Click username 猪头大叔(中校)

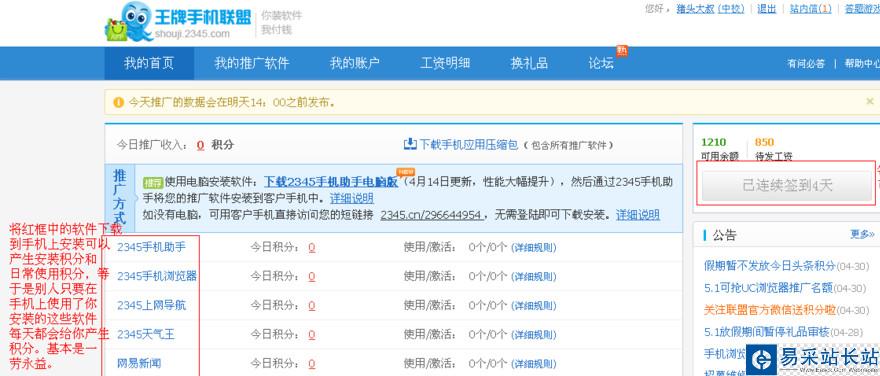click(x=710, y=9)
